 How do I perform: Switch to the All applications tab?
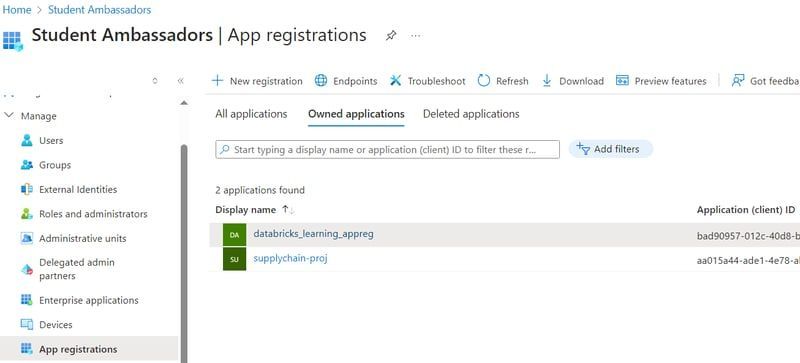tap(251, 114)
